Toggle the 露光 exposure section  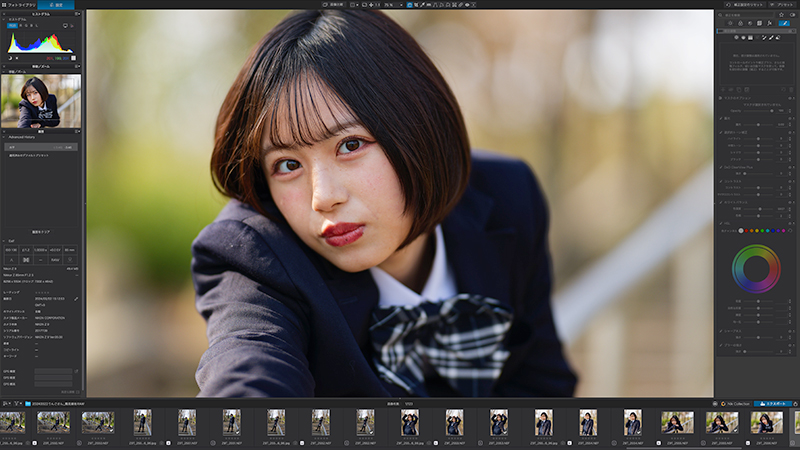(721, 118)
